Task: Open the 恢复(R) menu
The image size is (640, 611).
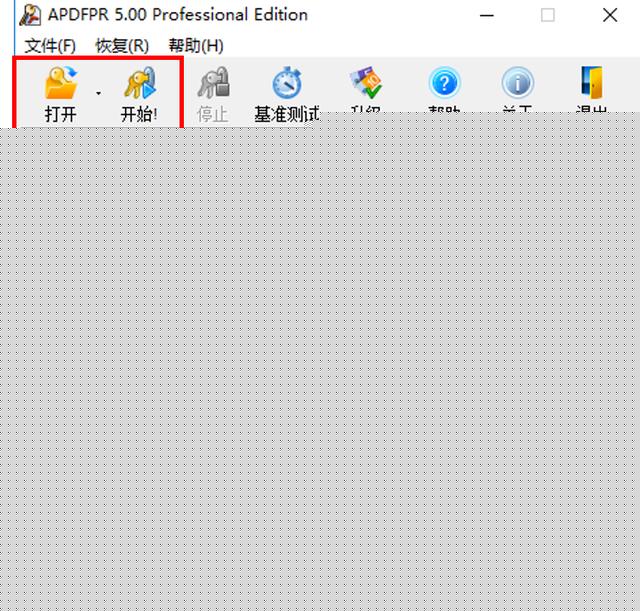Action: tap(122, 46)
